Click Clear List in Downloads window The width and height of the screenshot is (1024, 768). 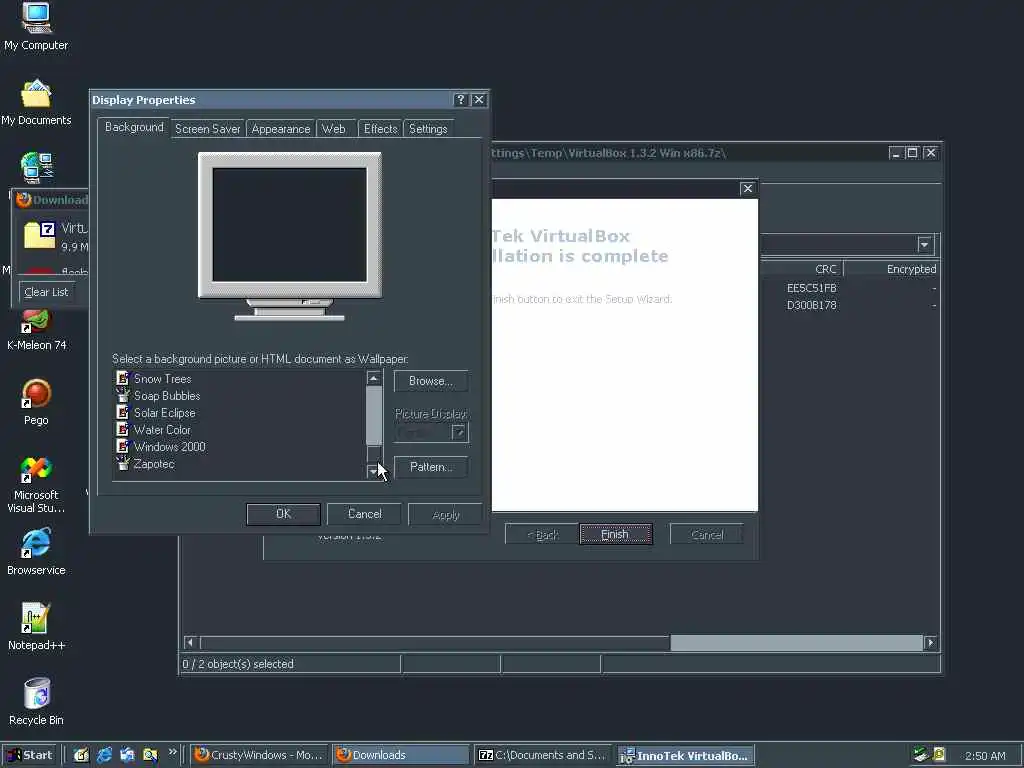pyautogui.click(x=46, y=292)
